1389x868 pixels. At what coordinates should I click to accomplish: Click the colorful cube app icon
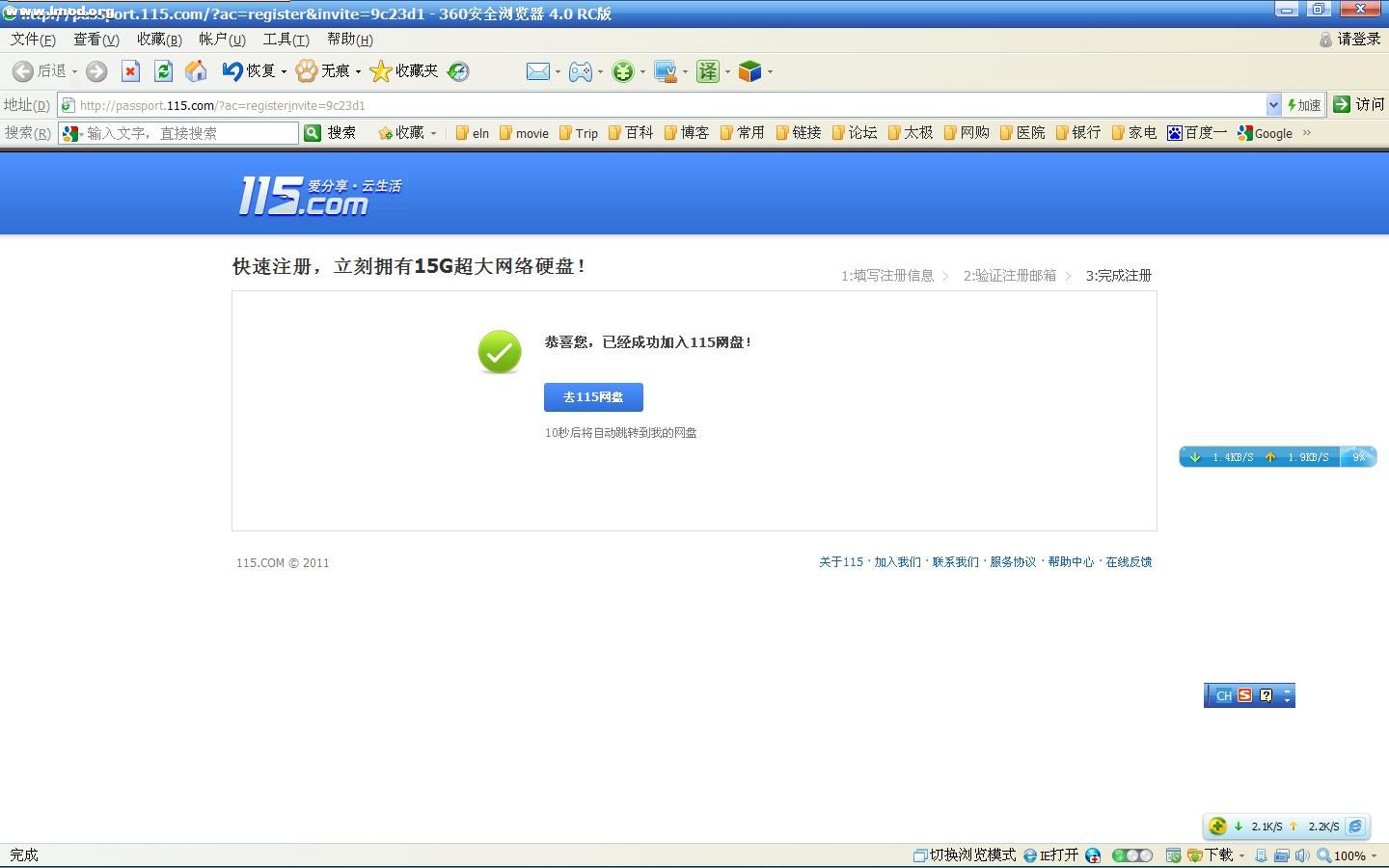tap(749, 71)
